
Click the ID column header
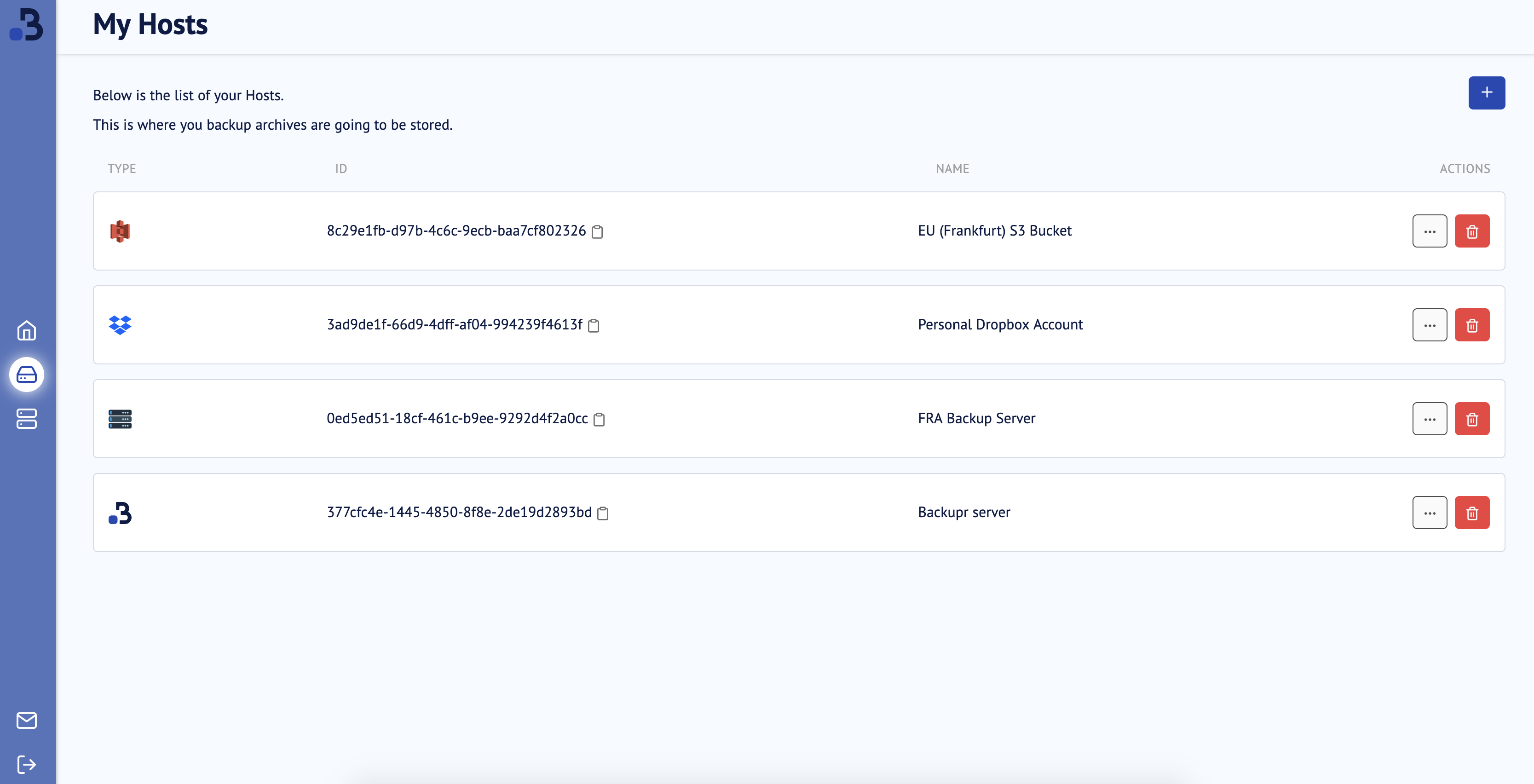pyautogui.click(x=340, y=169)
